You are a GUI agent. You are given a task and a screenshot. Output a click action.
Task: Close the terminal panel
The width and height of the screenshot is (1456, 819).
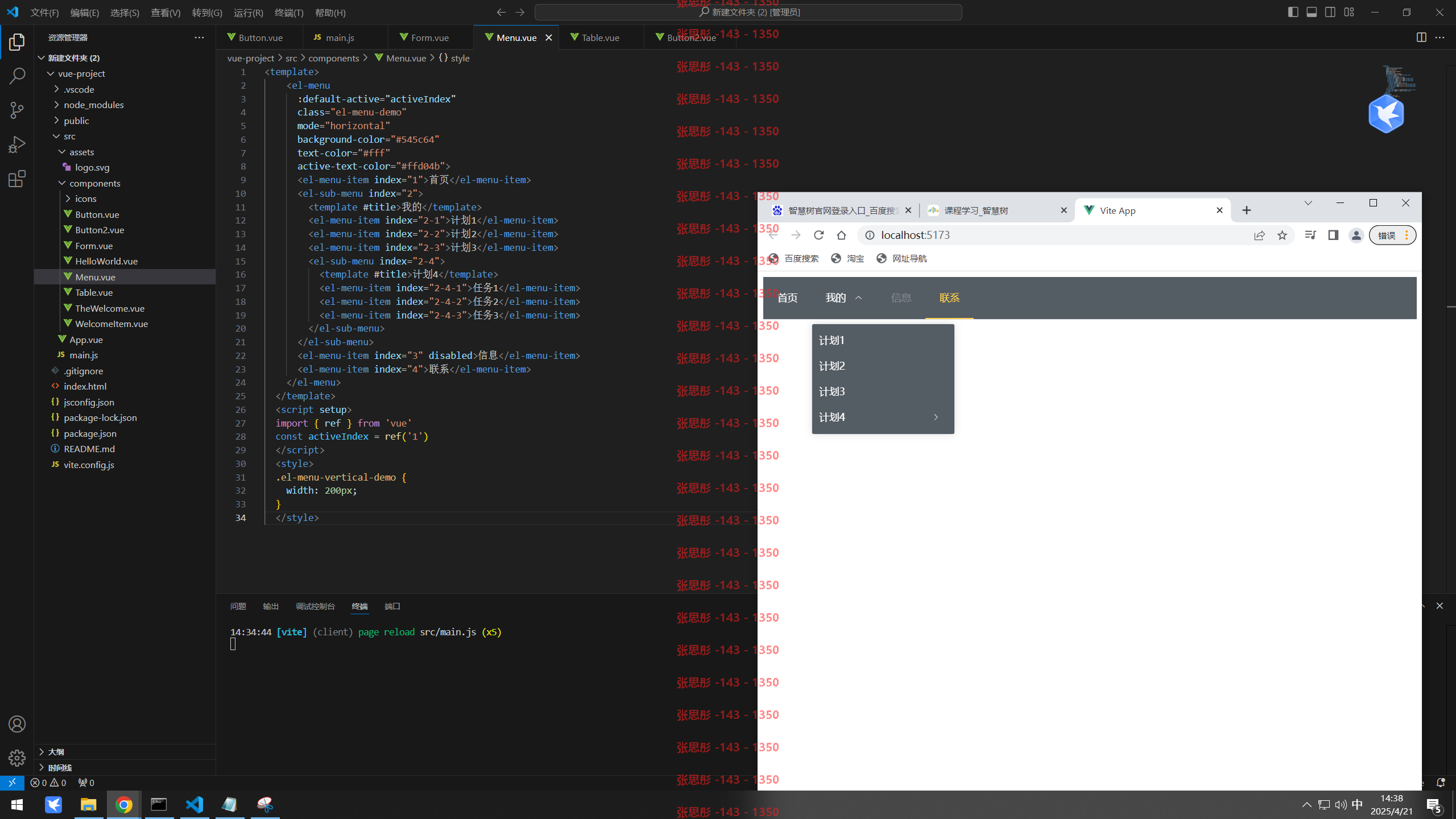pyautogui.click(x=1440, y=606)
